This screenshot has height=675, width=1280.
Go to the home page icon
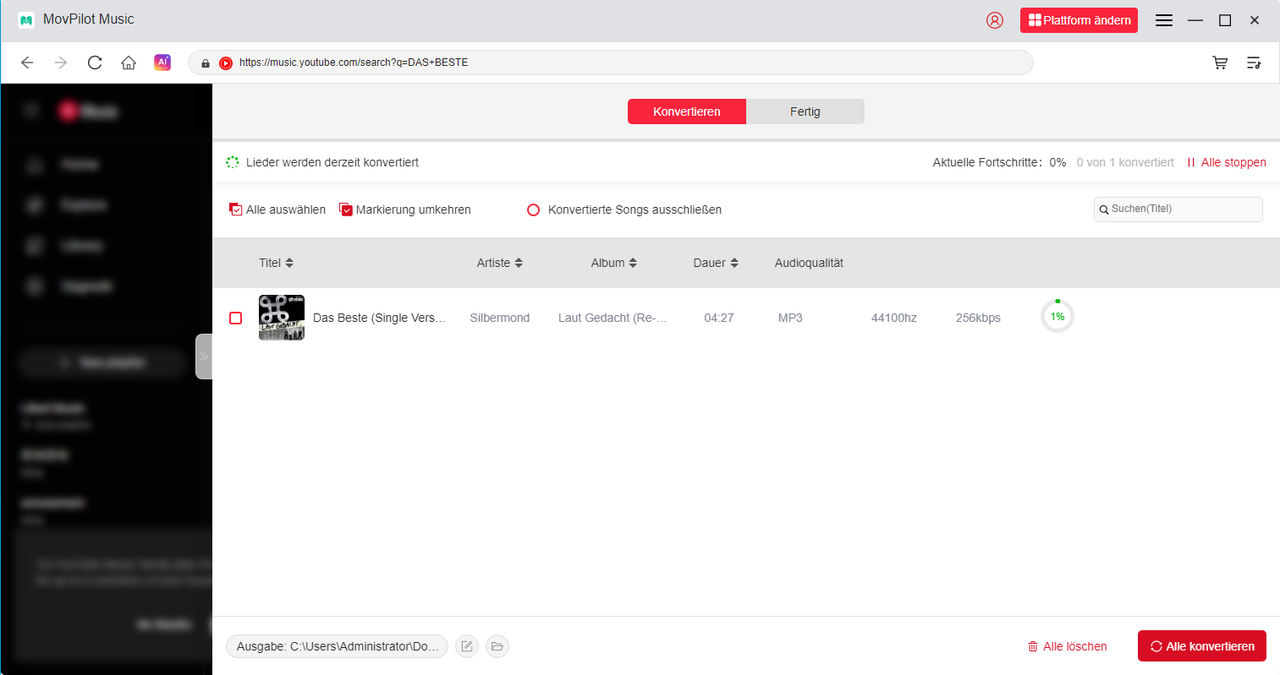[x=128, y=62]
